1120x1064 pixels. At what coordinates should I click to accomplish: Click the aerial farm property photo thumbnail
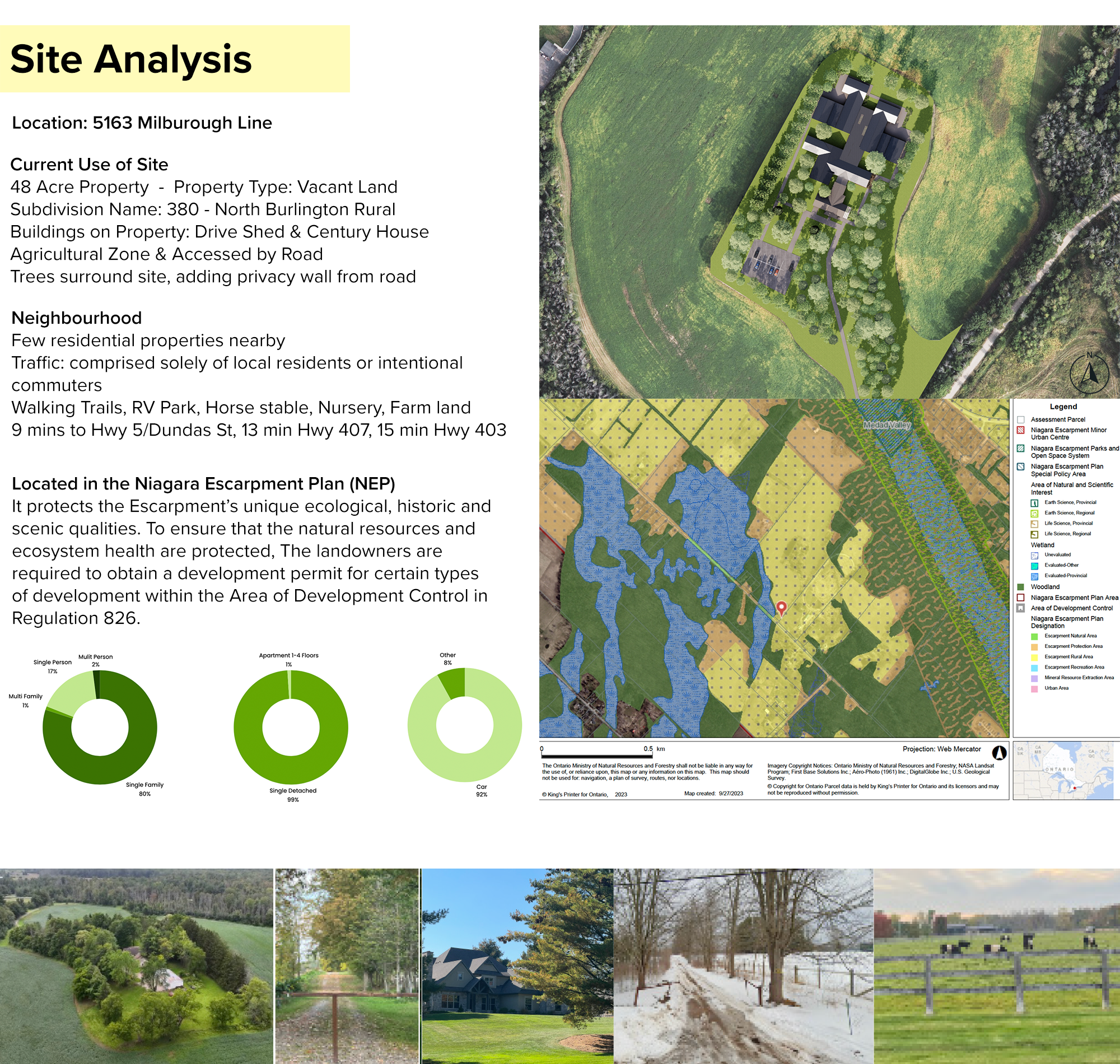tap(136, 965)
